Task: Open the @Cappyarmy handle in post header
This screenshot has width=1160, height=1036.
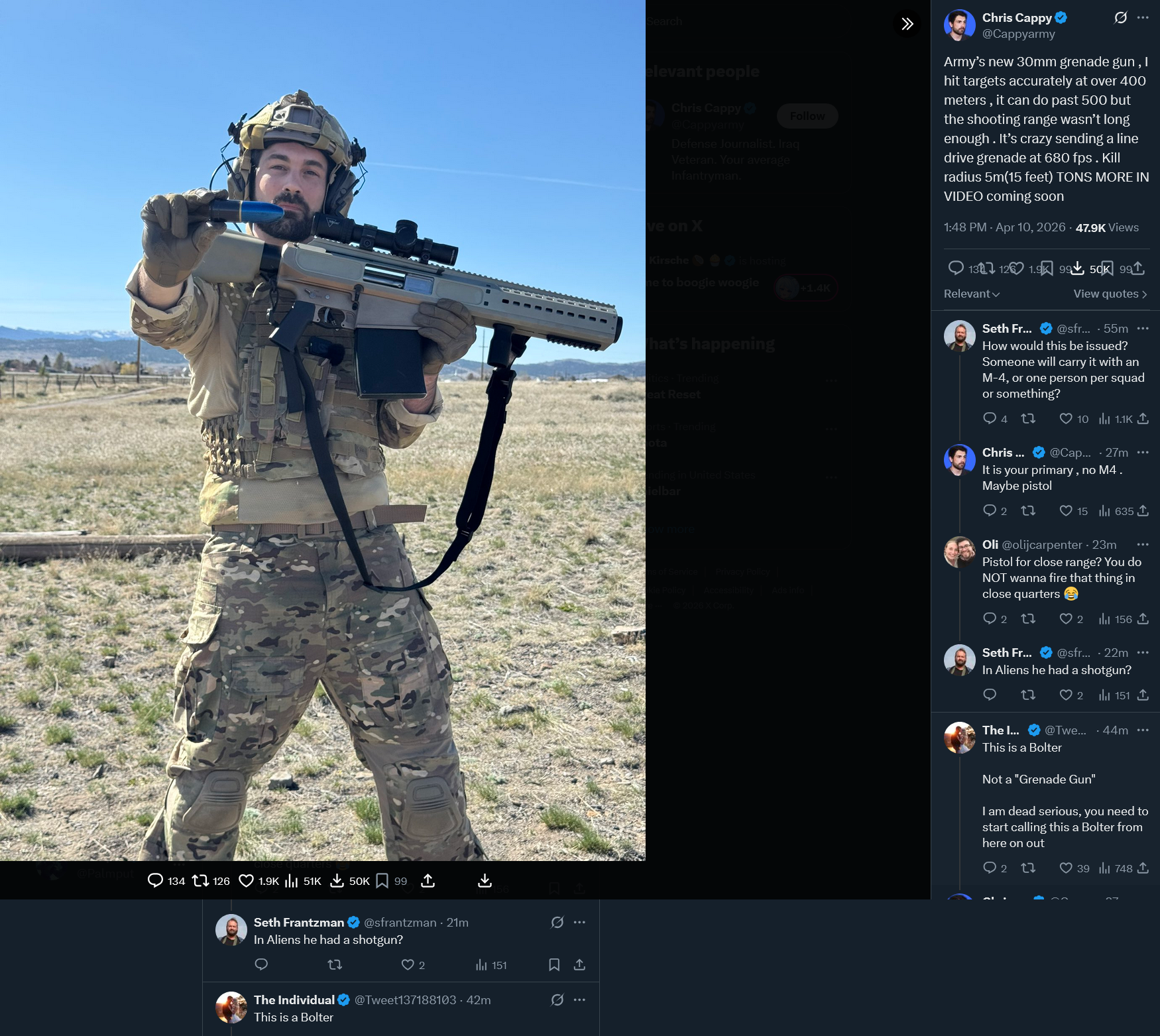Action: coord(1018,34)
